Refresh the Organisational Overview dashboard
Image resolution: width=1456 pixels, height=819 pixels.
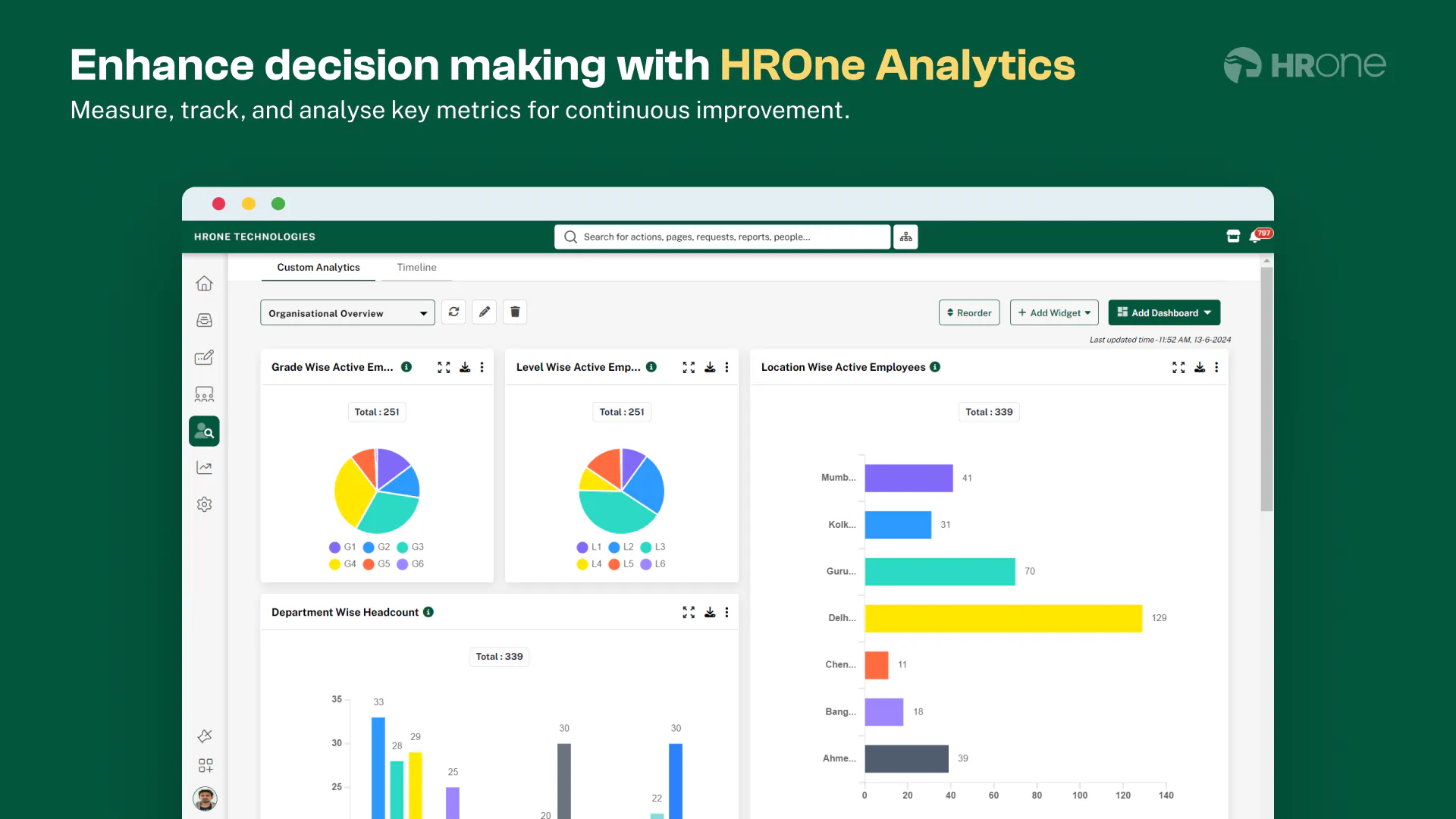(x=453, y=312)
